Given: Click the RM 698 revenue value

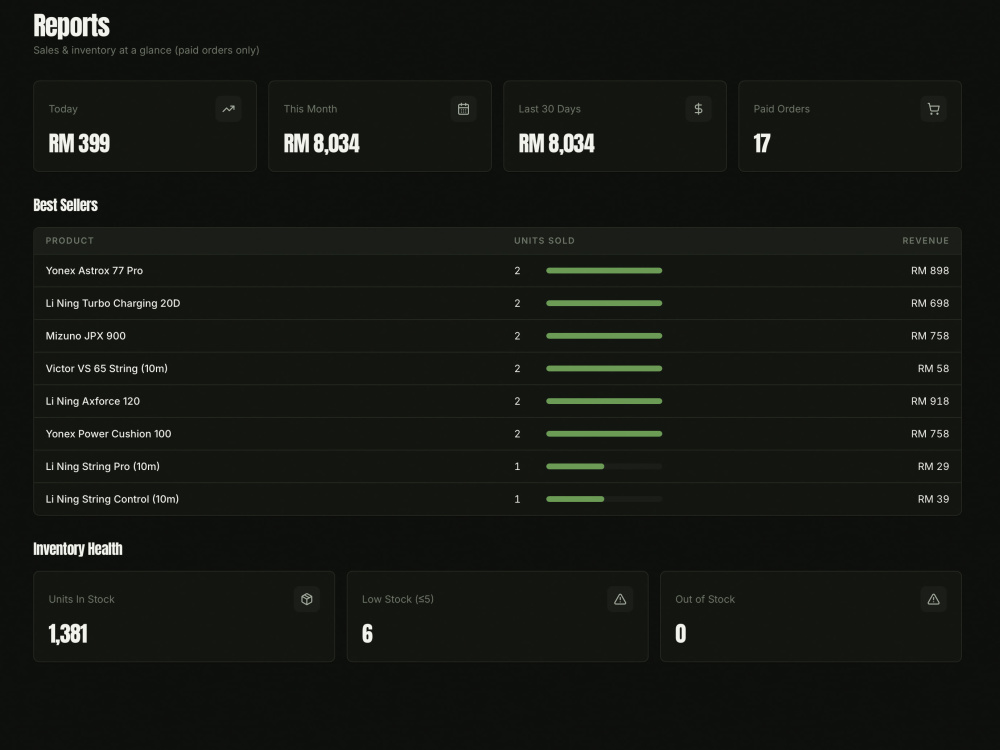Looking at the screenshot, I should click(930, 304).
